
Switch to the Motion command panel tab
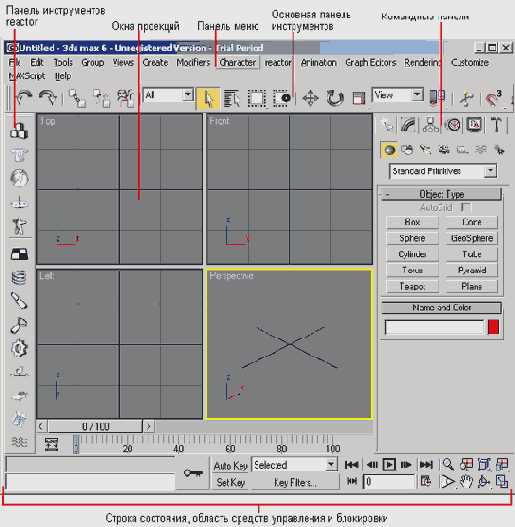452,125
